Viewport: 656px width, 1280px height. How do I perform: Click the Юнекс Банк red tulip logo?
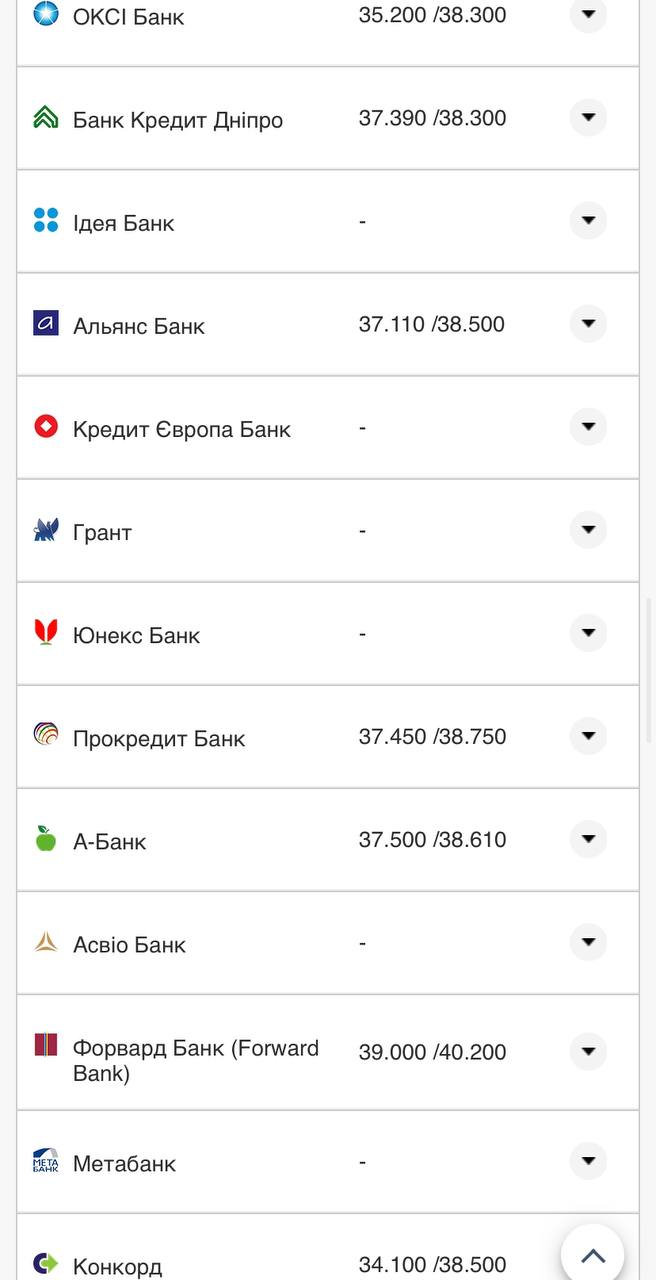(46, 632)
